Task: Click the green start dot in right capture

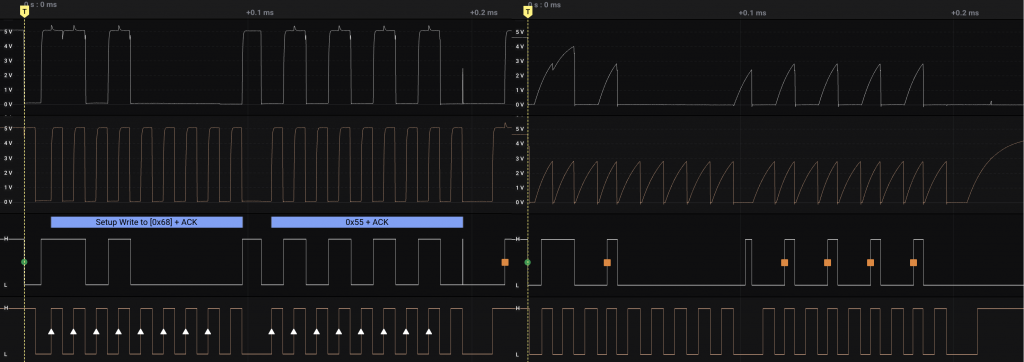Action: coord(528,262)
